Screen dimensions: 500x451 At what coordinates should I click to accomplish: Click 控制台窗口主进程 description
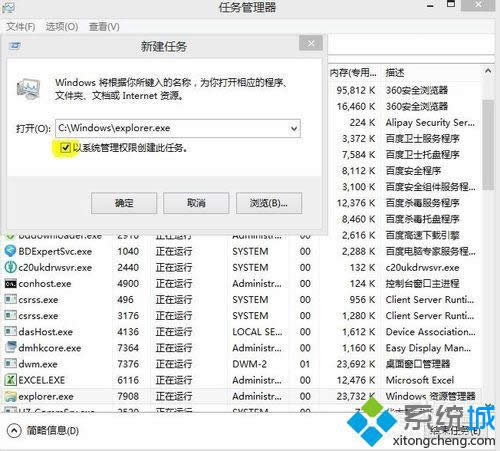pos(422,284)
